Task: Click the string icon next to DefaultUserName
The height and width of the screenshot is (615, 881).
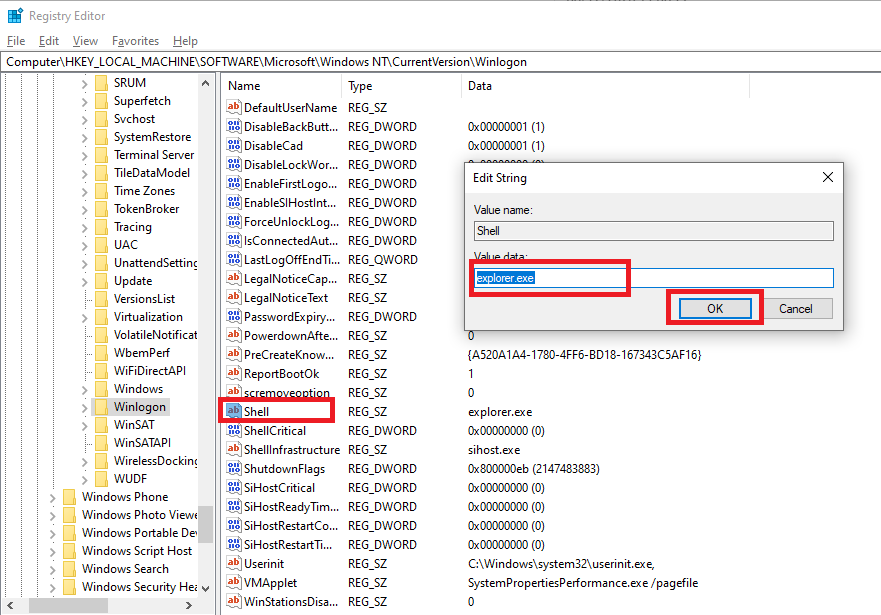Action: click(235, 107)
